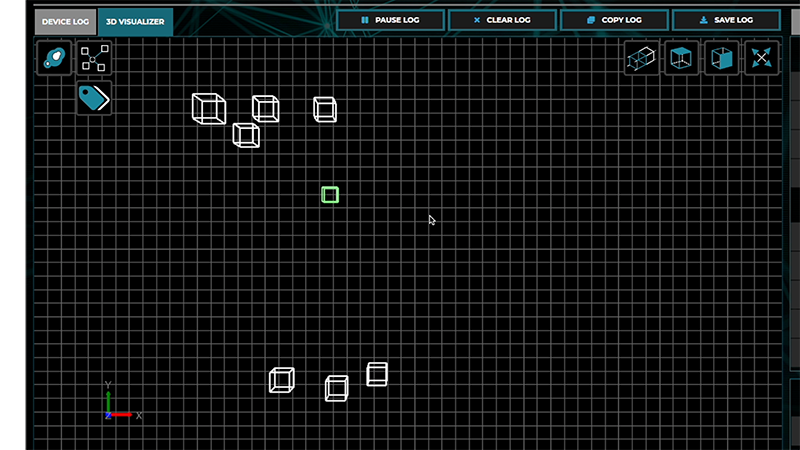Select the rightmost cube in the top cluster
800x450 pixels.
coord(324,109)
